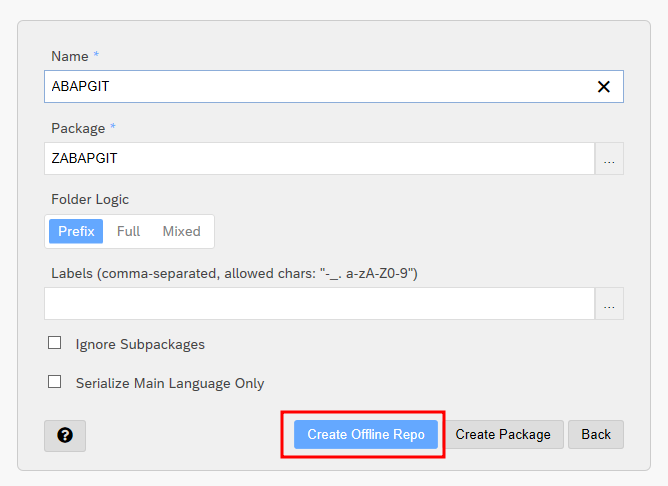
Task: Enable Ignore Subpackages checkbox
Action: coord(55,343)
